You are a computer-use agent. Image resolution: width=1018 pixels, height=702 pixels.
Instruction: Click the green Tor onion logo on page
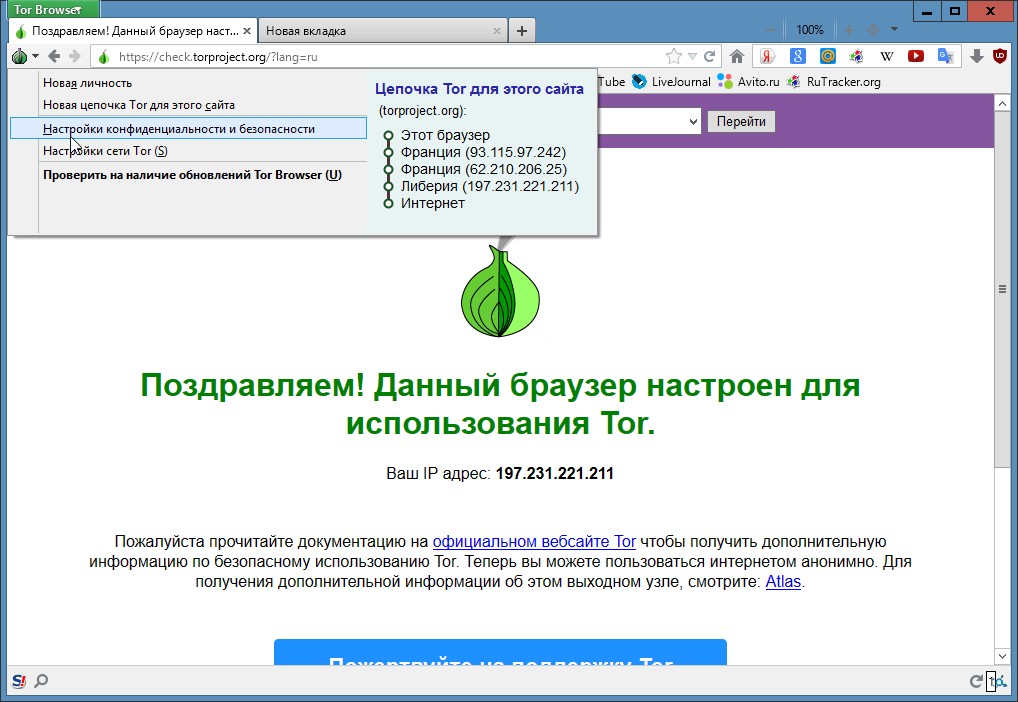point(500,291)
